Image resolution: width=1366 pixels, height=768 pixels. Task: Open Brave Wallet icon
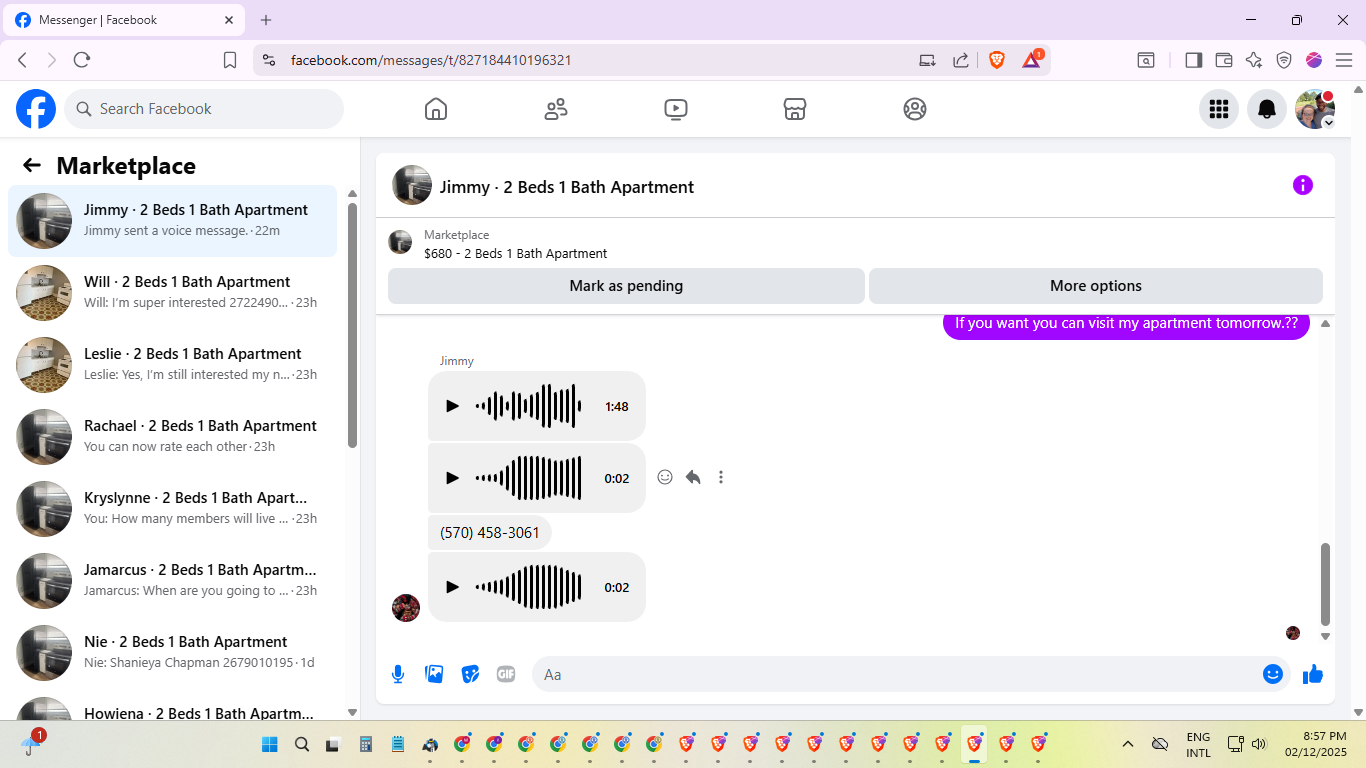coord(1224,60)
